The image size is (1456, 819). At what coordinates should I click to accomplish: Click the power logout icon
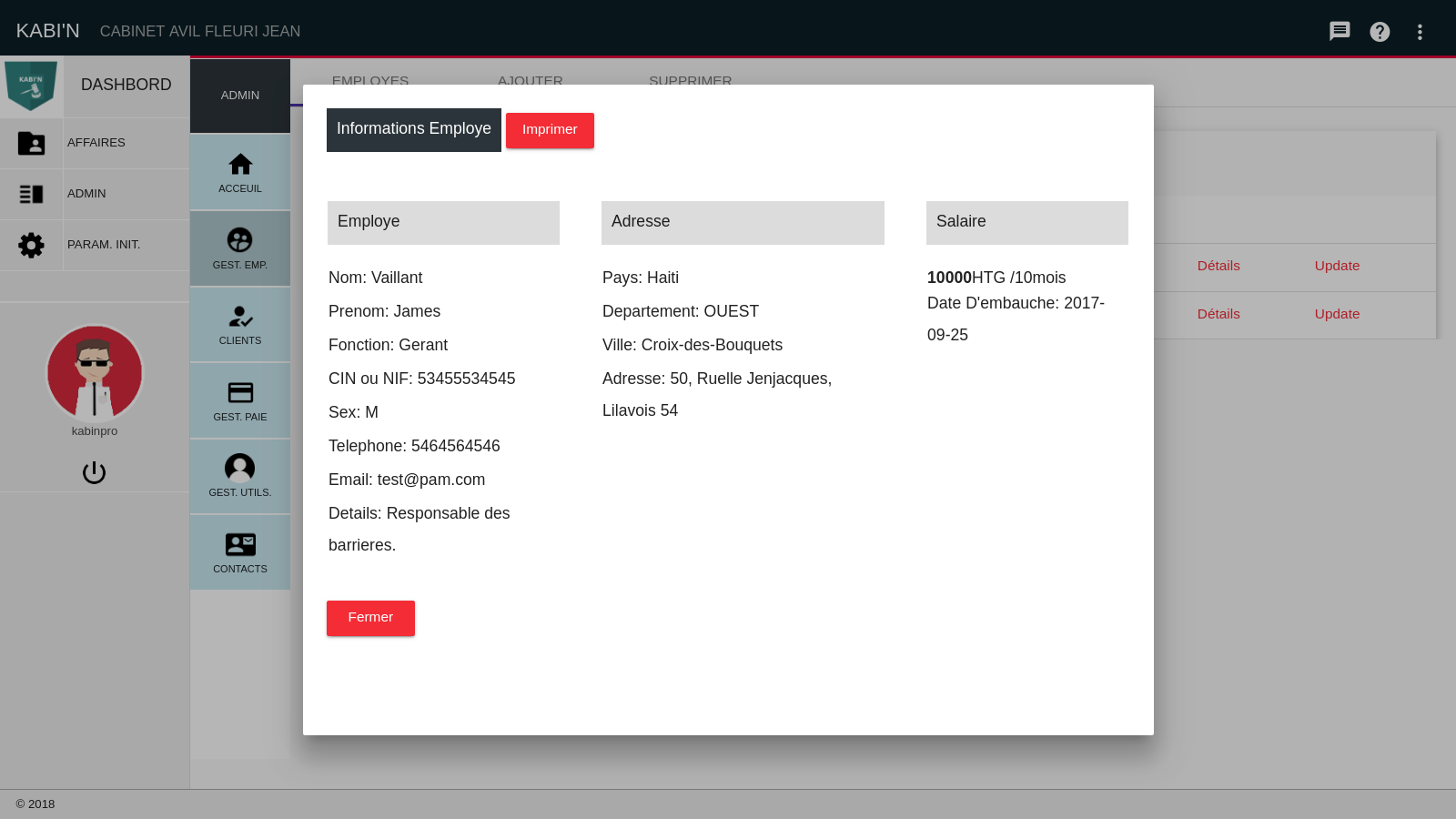(94, 472)
